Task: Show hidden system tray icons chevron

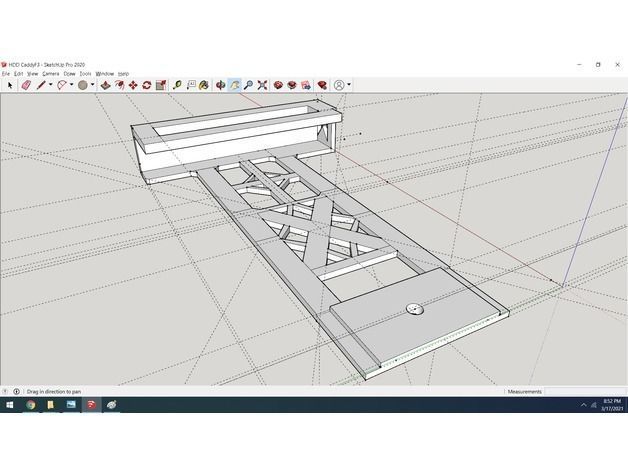Action: point(583,405)
